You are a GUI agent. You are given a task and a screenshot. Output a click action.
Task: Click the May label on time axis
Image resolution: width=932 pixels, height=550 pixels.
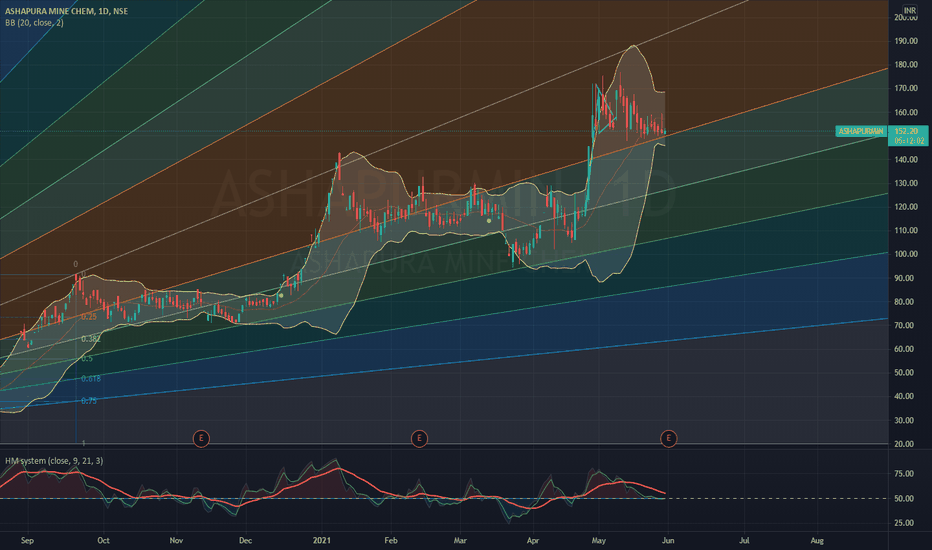click(x=599, y=540)
